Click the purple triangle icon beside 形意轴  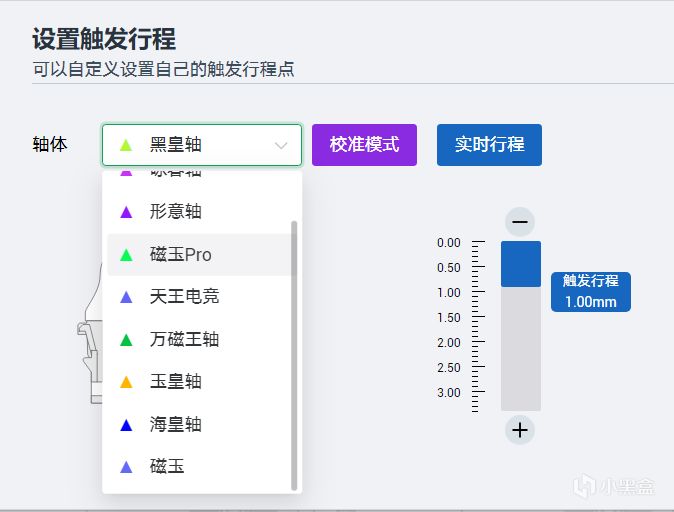tap(126, 212)
